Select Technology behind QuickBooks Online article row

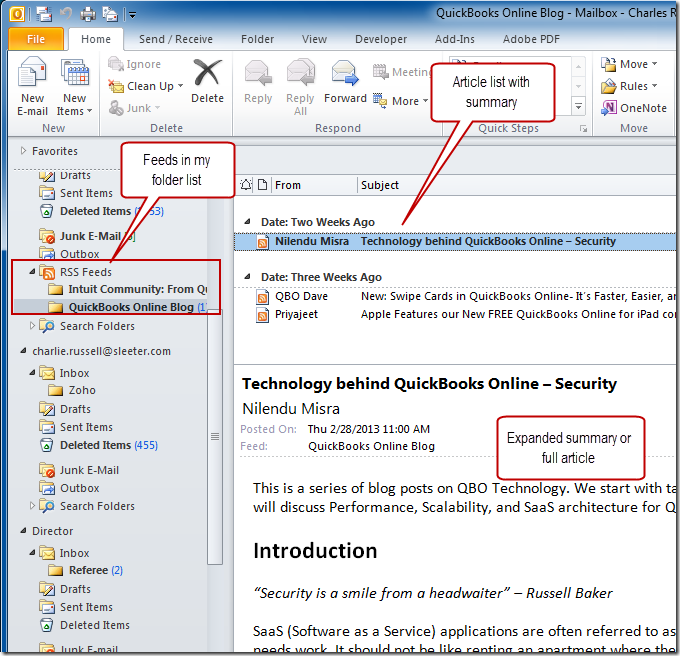(455, 242)
